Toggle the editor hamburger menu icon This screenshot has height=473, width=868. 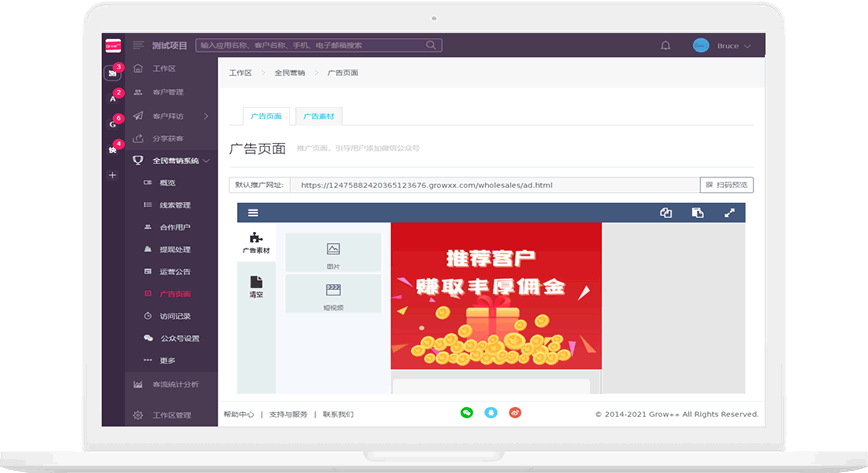click(x=253, y=212)
